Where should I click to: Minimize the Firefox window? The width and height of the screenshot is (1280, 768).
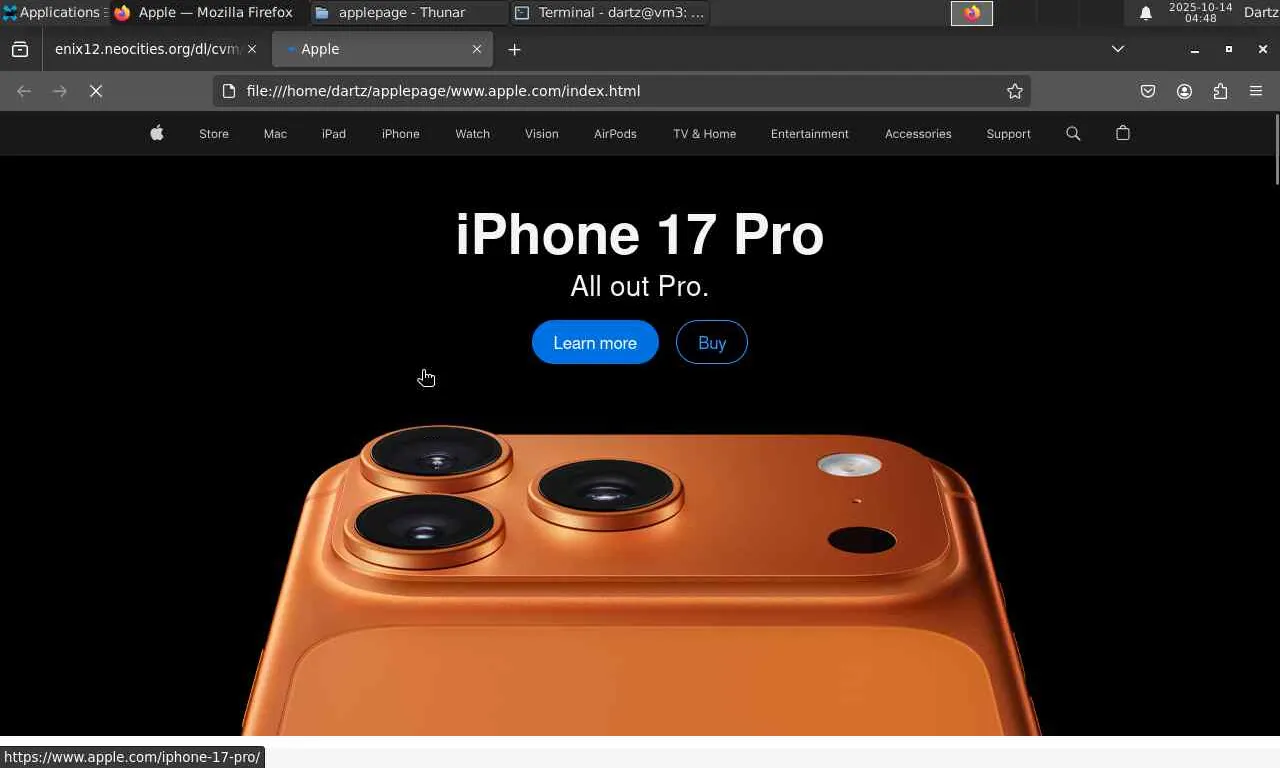[x=1195, y=49]
